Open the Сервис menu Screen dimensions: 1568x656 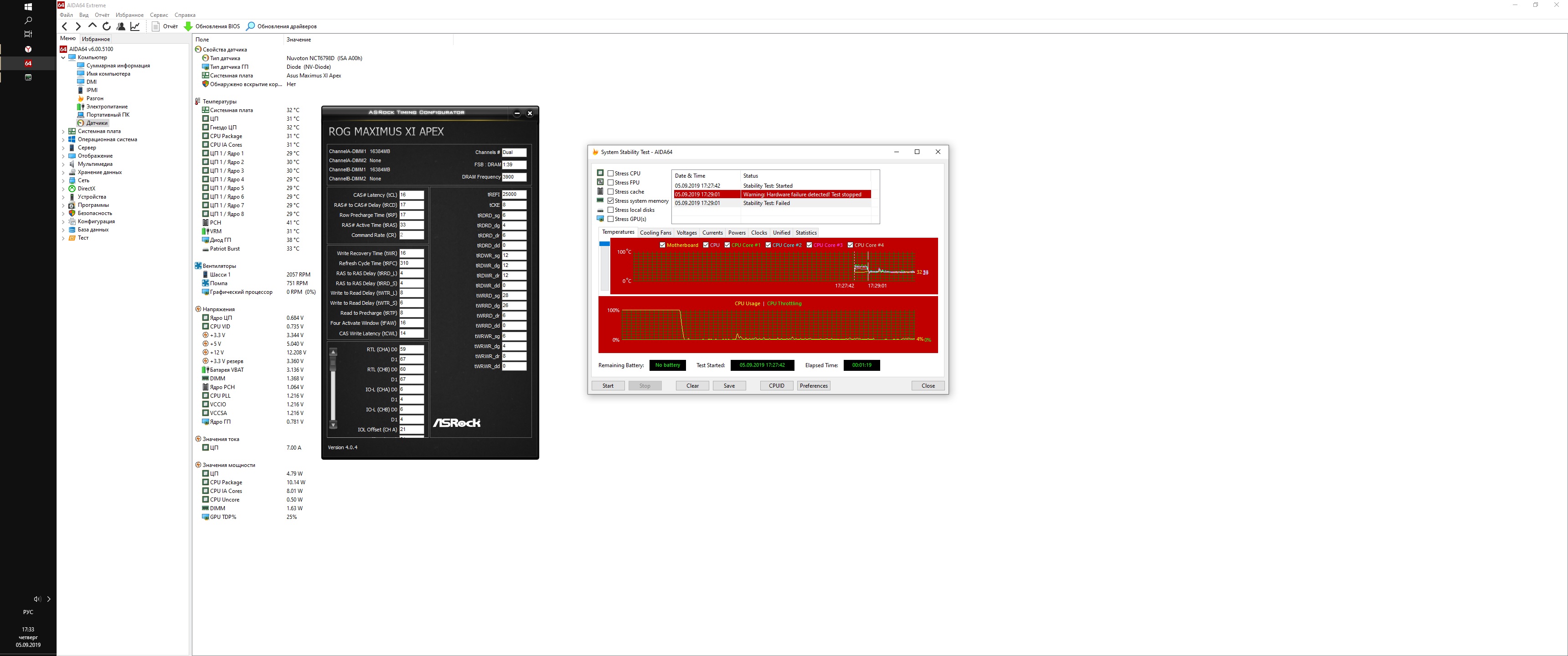click(159, 15)
